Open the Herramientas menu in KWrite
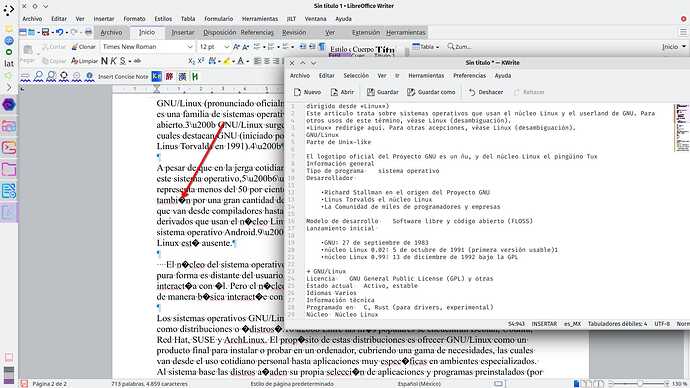Image resolution: width=690 pixels, height=388 pixels. (426, 76)
